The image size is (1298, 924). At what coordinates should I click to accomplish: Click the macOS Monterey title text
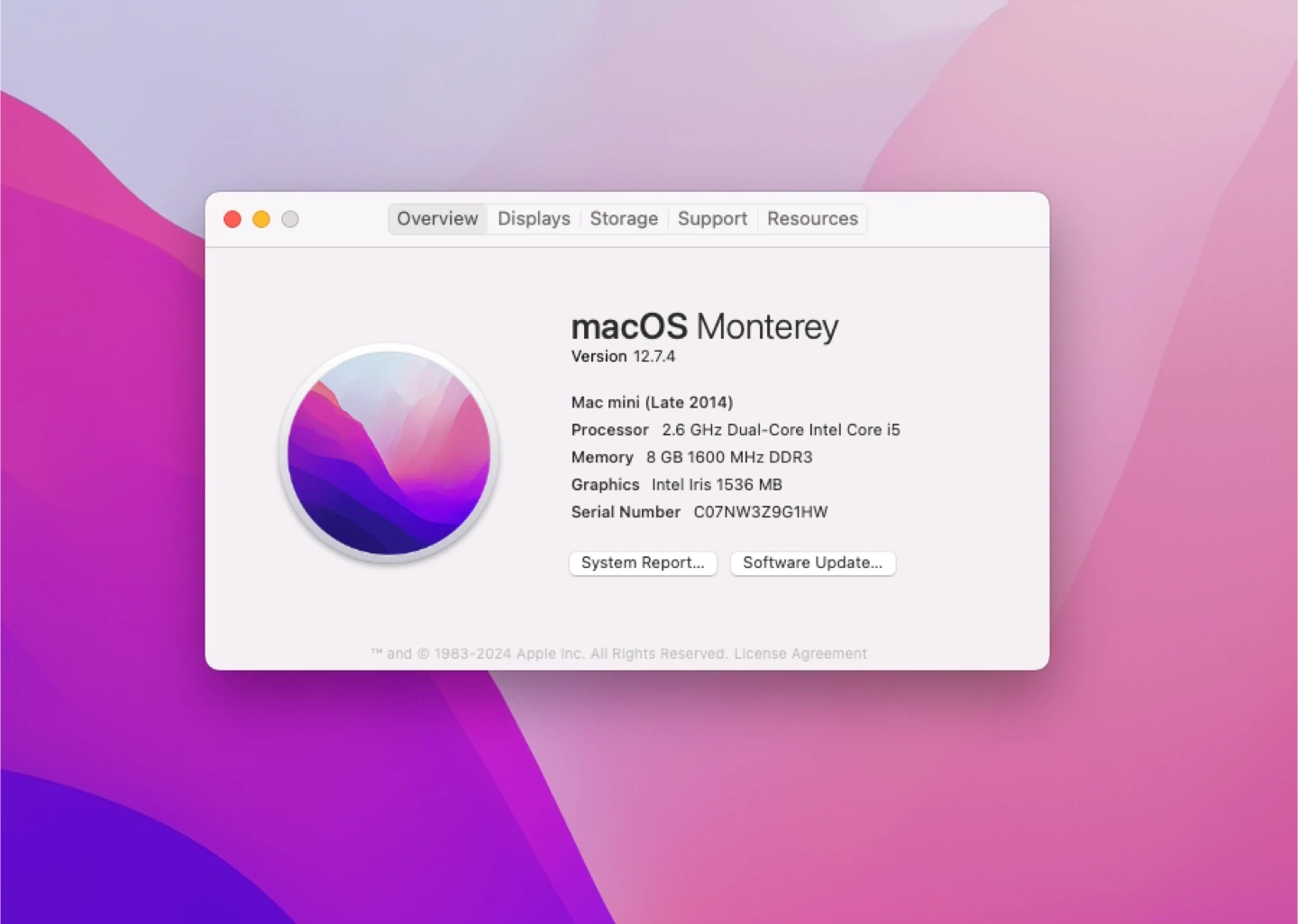[x=704, y=326]
